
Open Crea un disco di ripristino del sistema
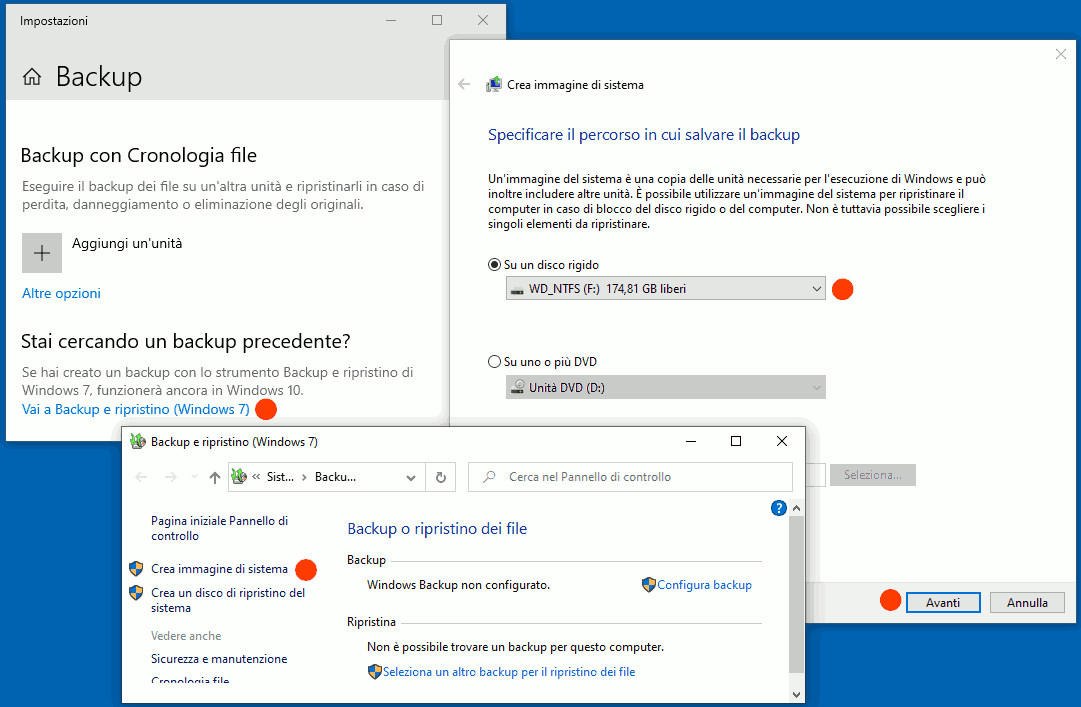228,600
